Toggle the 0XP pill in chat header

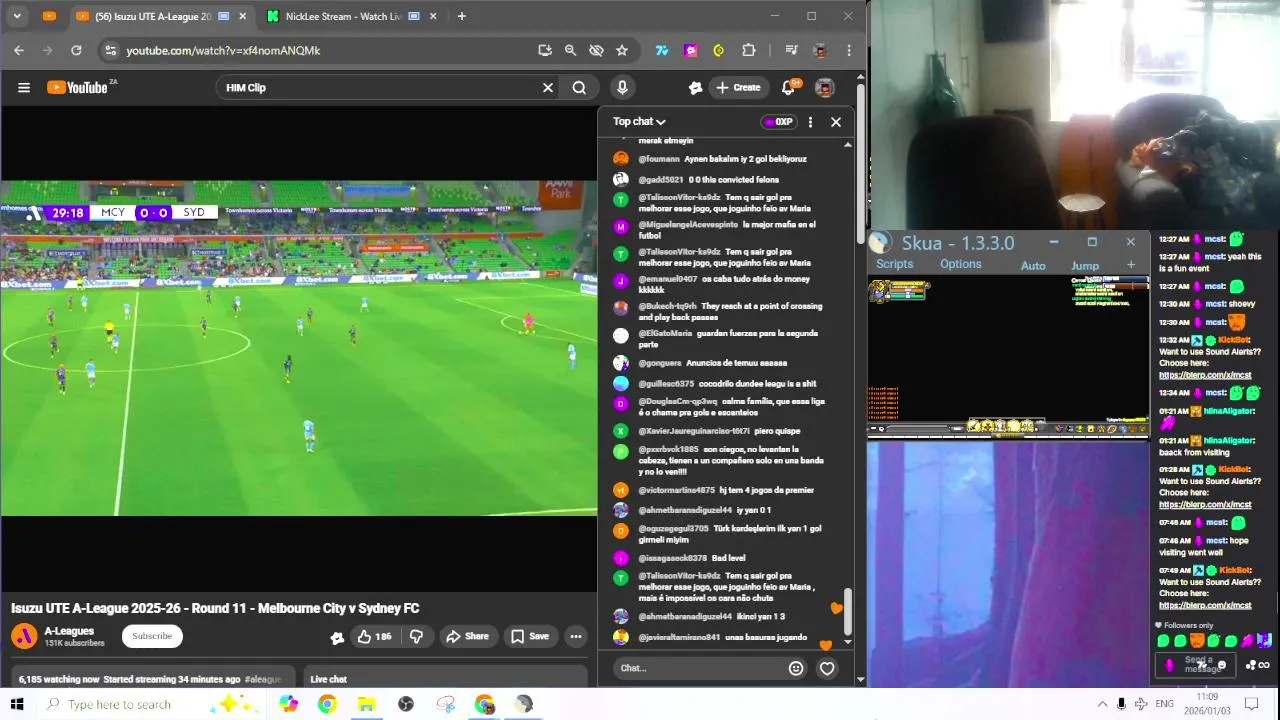coord(778,122)
